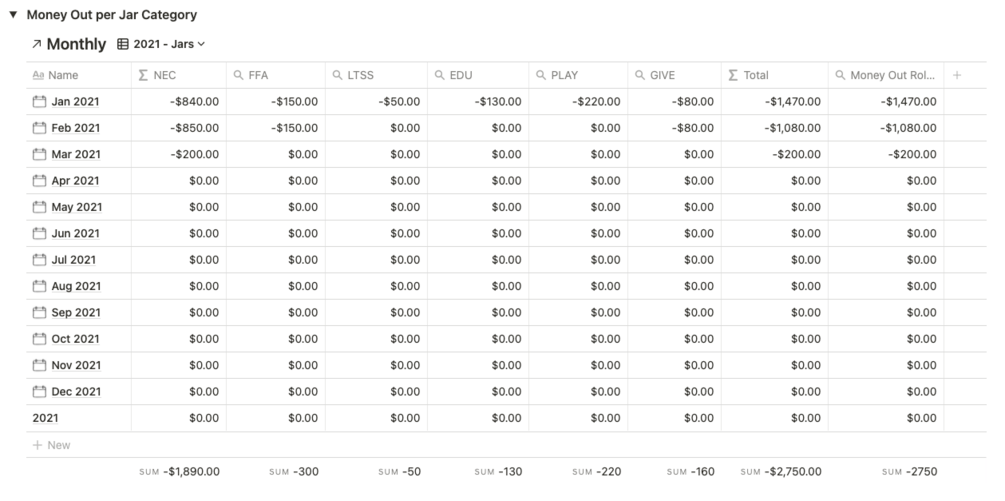Select the Jan 2021 PLAY cell -$220.00
The image size is (1005, 501).
tap(578, 101)
